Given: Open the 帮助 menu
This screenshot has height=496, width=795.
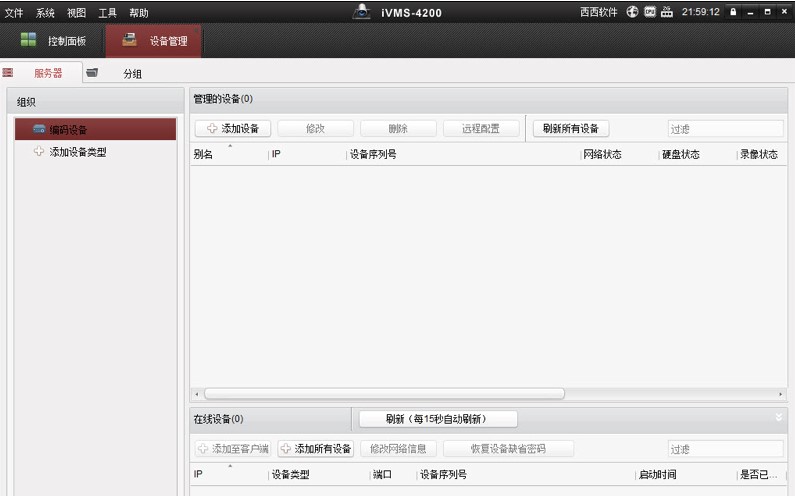Looking at the screenshot, I should point(139,13).
